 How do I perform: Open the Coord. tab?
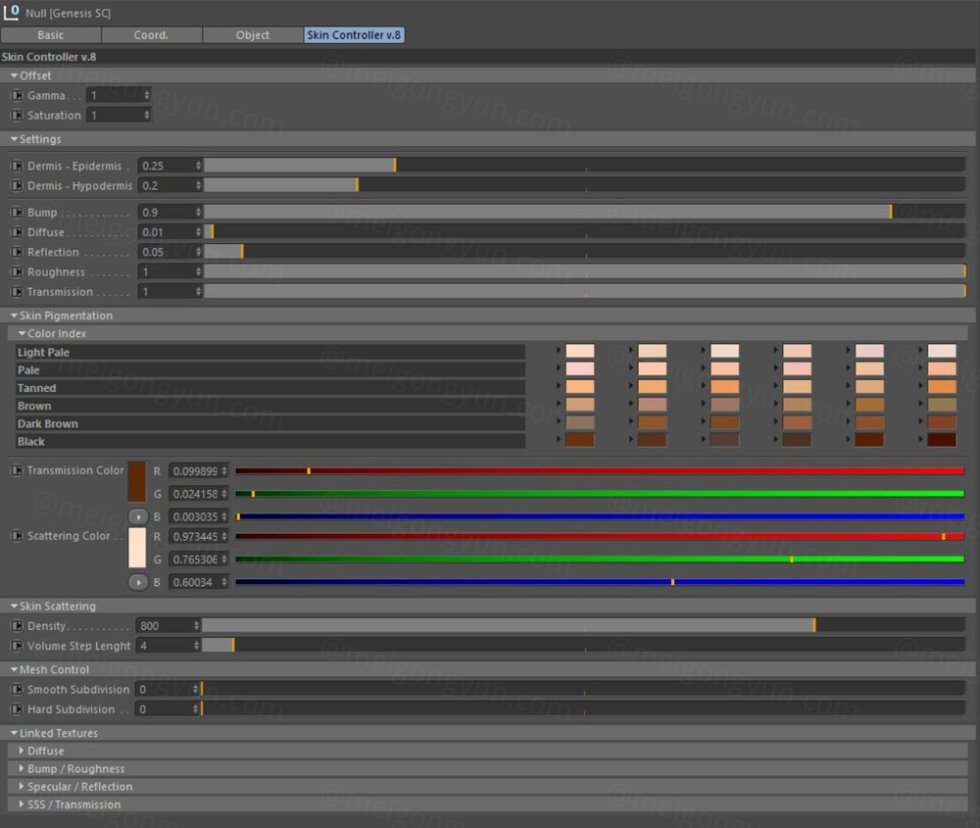tap(151, 35)
